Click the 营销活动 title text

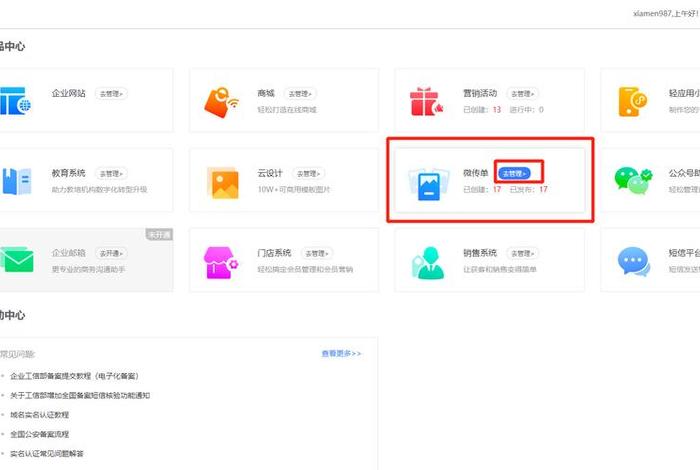click(x=480, y=93)
